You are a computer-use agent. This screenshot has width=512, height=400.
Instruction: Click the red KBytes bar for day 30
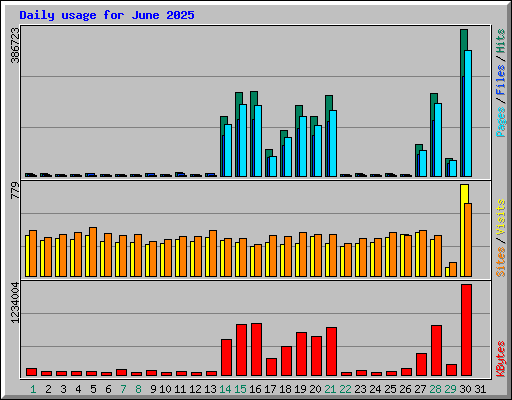pyautogui.click(x=466, y=330)
